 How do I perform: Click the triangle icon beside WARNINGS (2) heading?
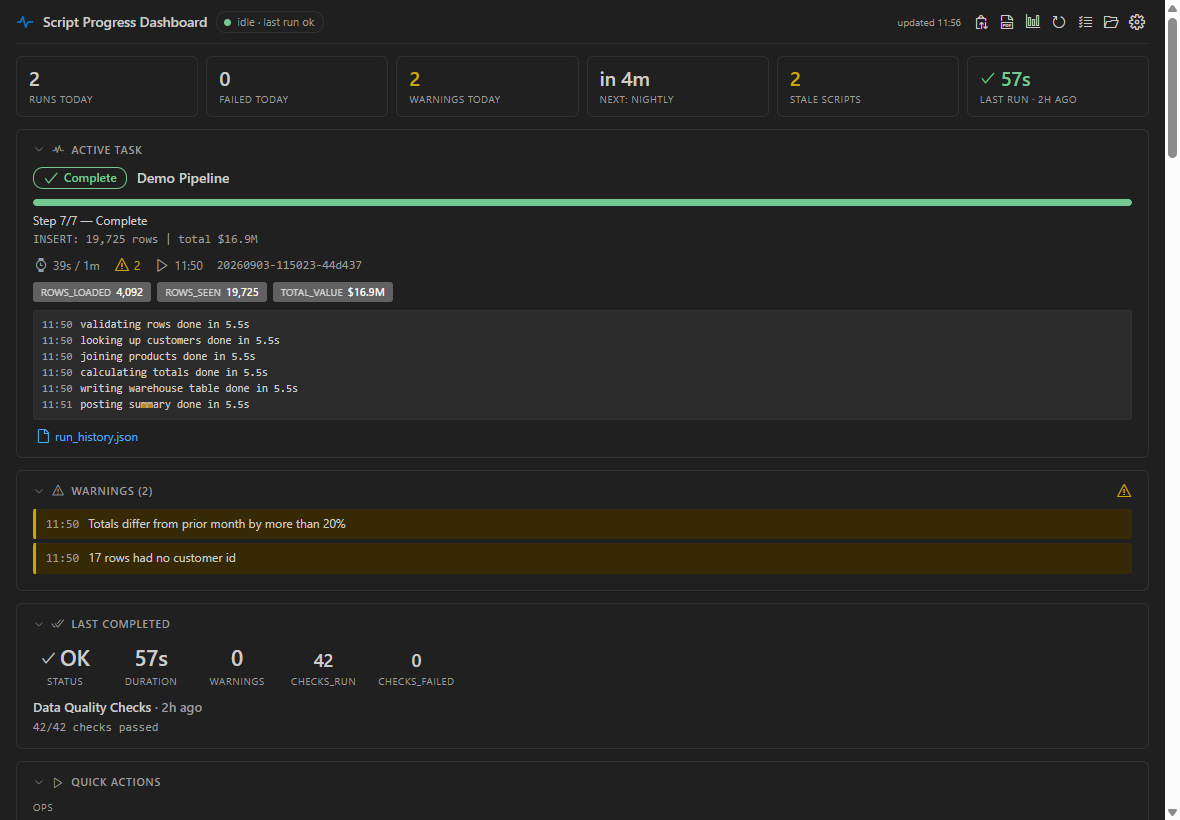(58, 490)
